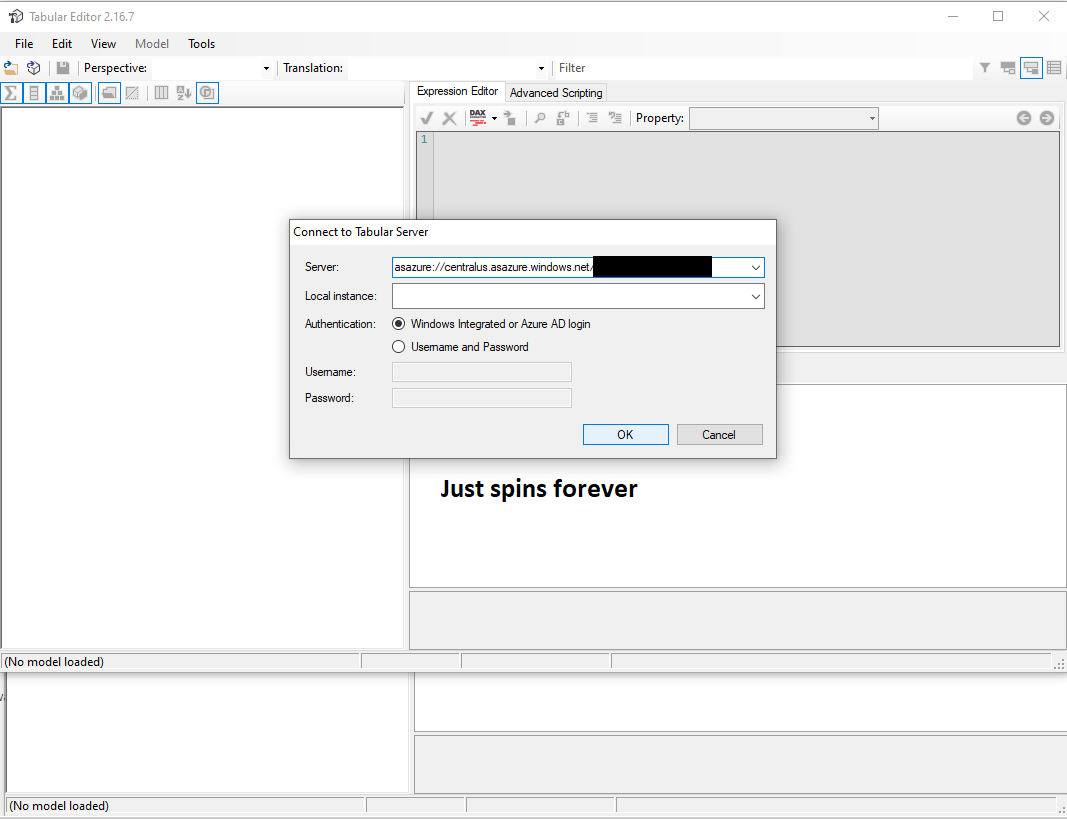Select the filter icon near the Filter box
This screenshot has width=1067, height=819.
[x=985, y=67]
